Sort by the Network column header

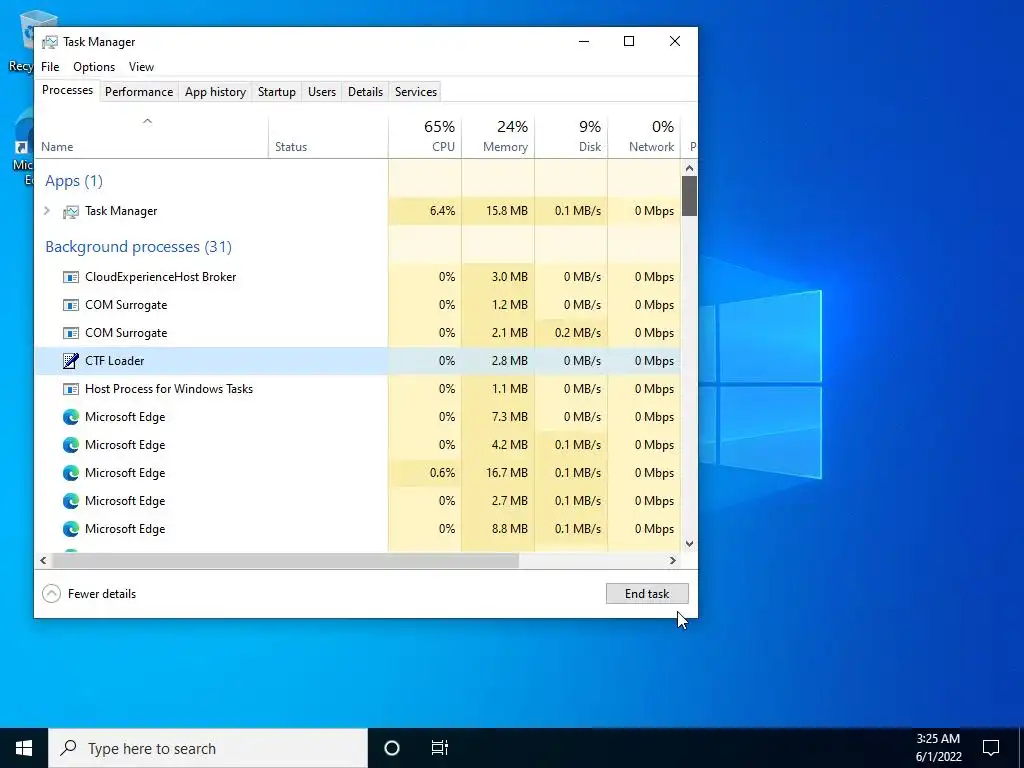tap(644, 136)
